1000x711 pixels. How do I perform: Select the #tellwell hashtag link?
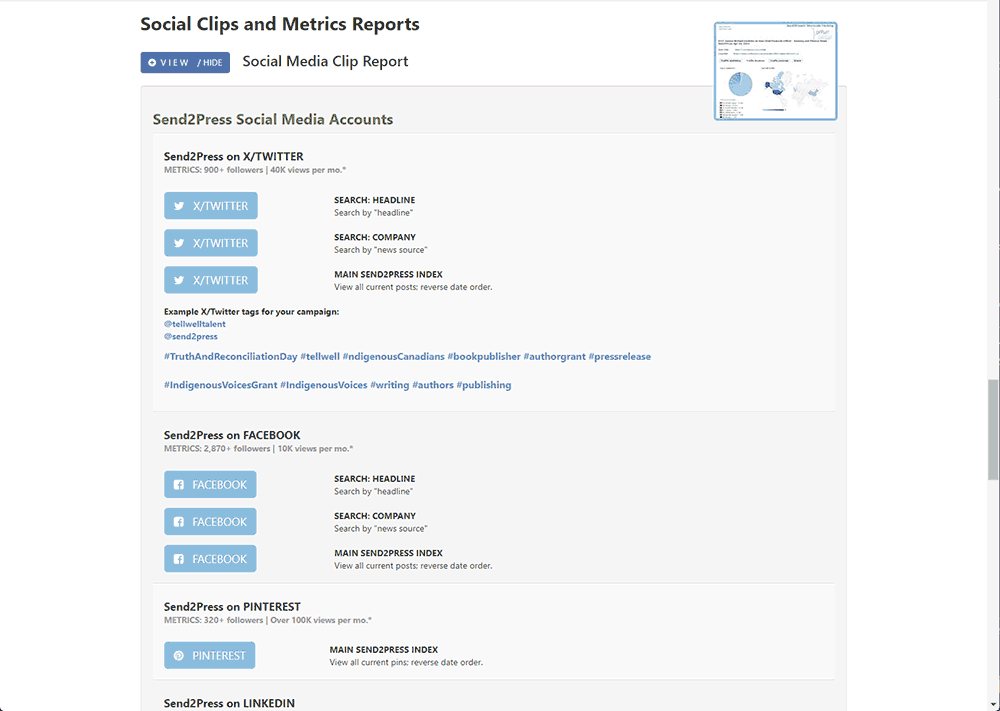point(319,357)
